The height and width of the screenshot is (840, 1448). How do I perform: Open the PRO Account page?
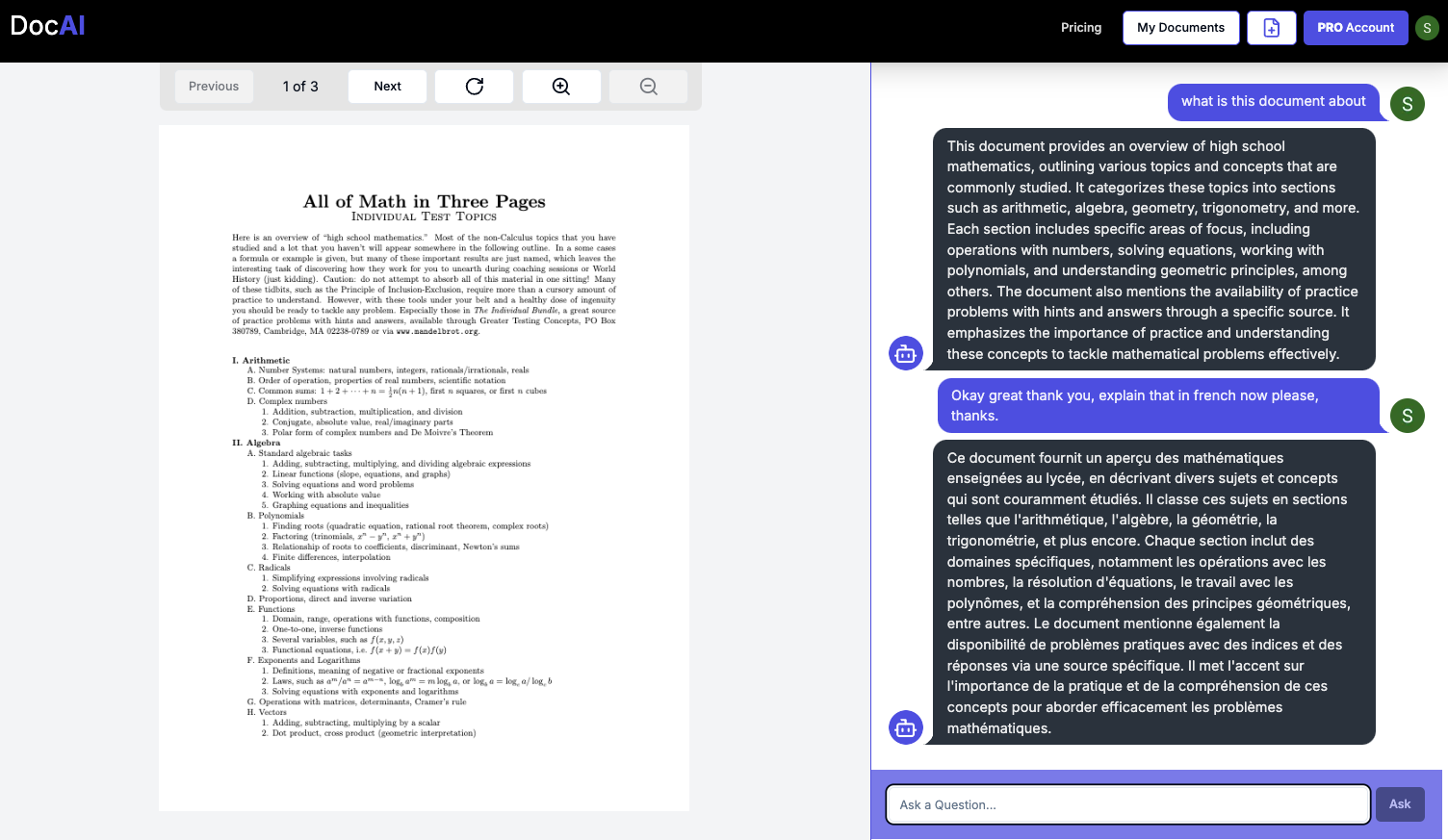(1356, 28)
